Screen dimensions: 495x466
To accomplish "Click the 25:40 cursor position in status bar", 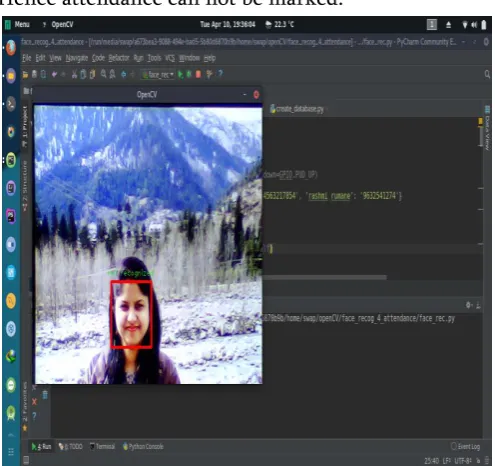I will [431, 461].
